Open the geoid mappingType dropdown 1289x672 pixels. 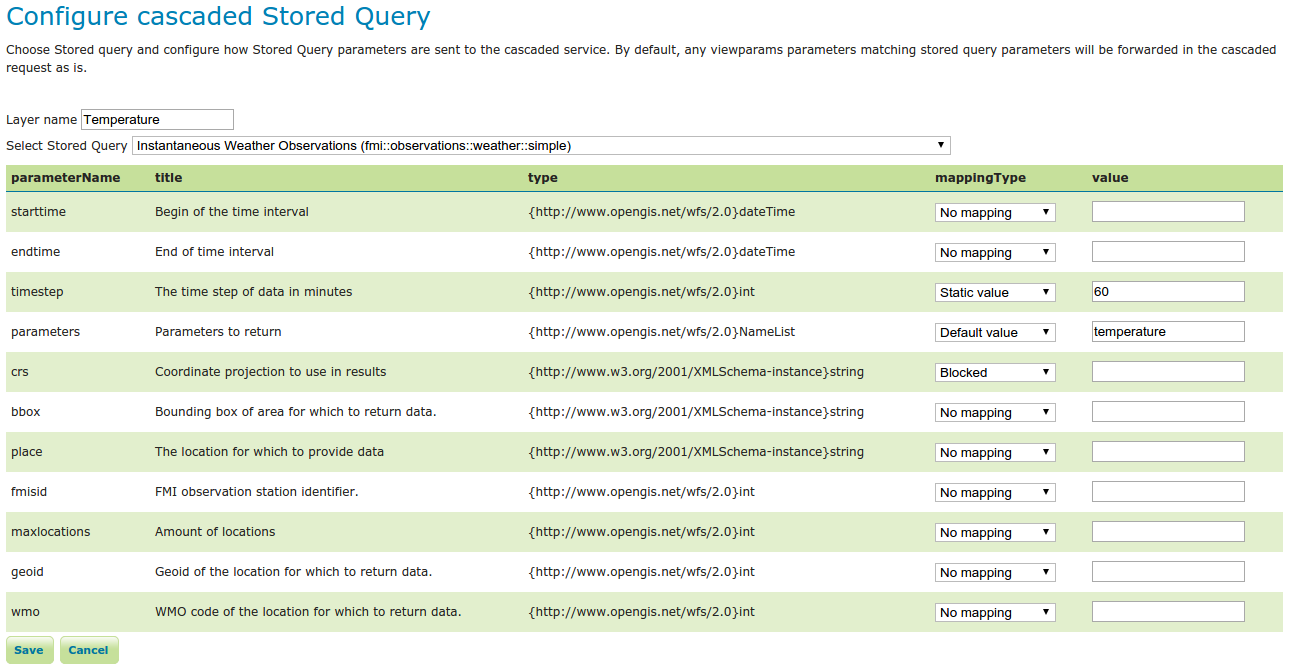(994, 571)
